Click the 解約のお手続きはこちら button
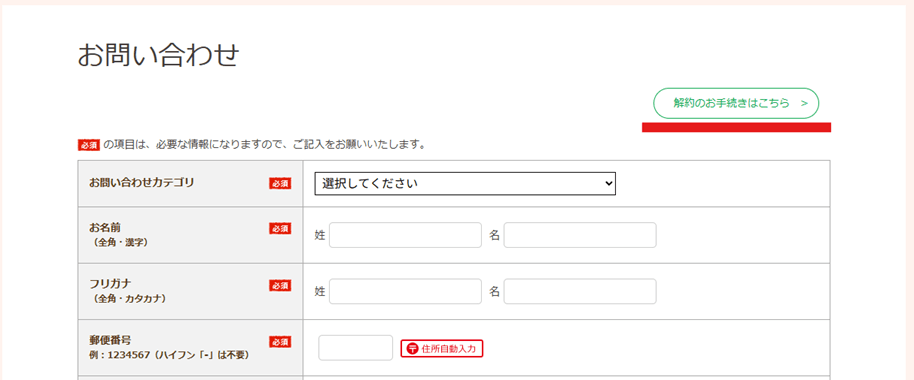The image size is (914, 380). (x=736, y=104)
